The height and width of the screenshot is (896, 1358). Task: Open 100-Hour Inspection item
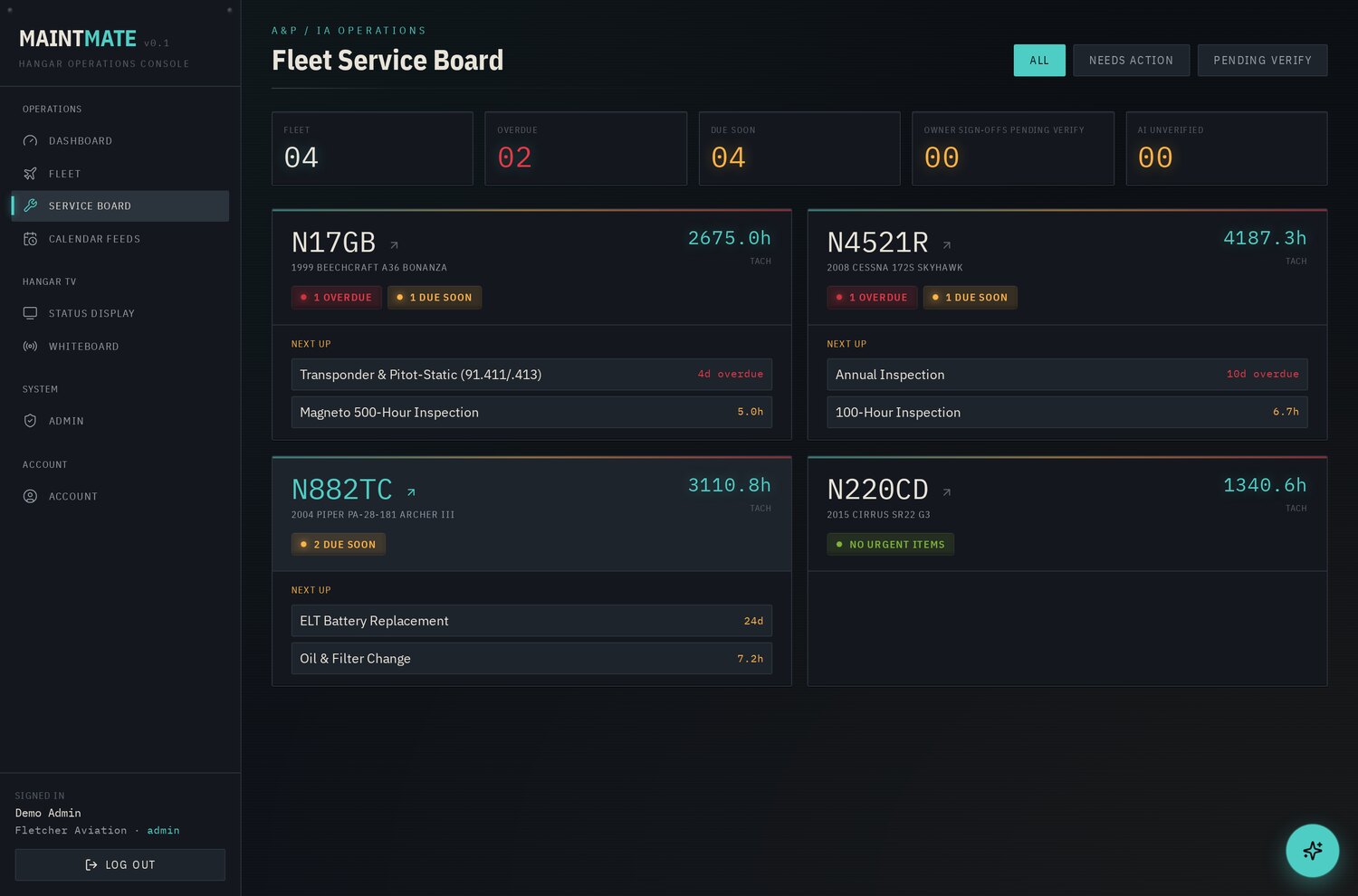1066,412
